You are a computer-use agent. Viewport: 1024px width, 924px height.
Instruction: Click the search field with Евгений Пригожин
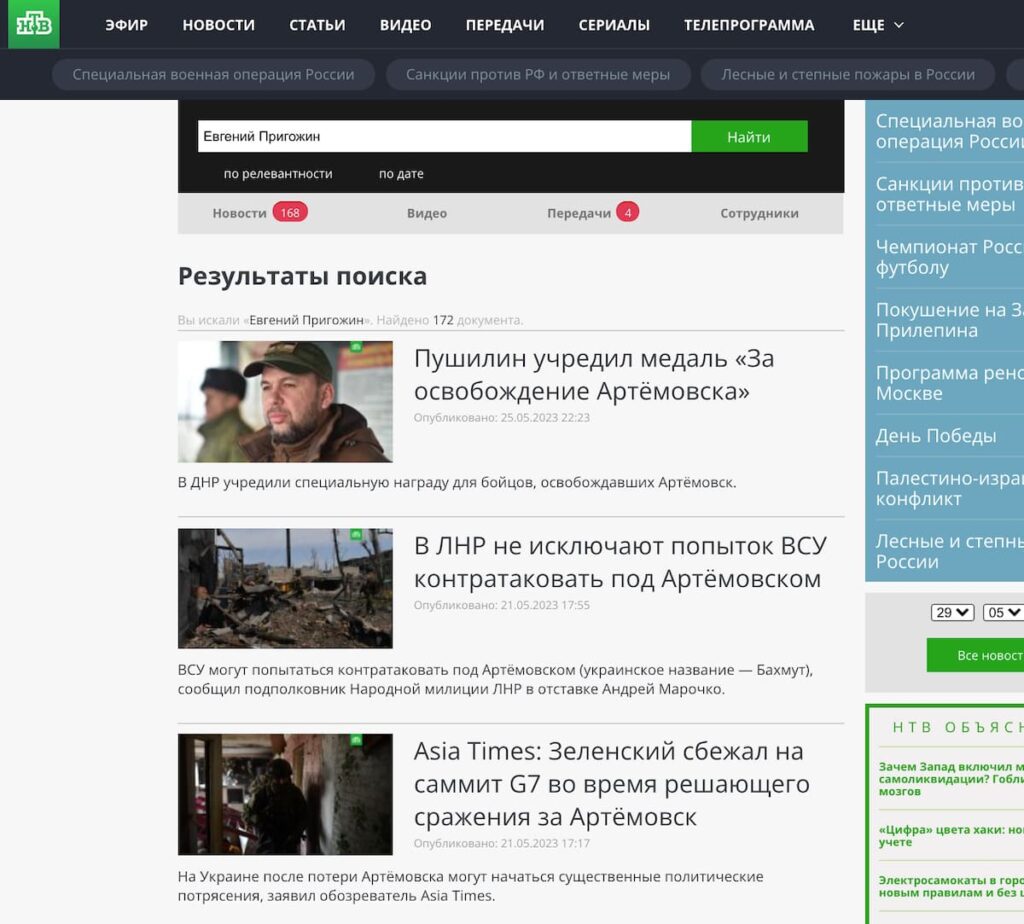coord(443,136)
